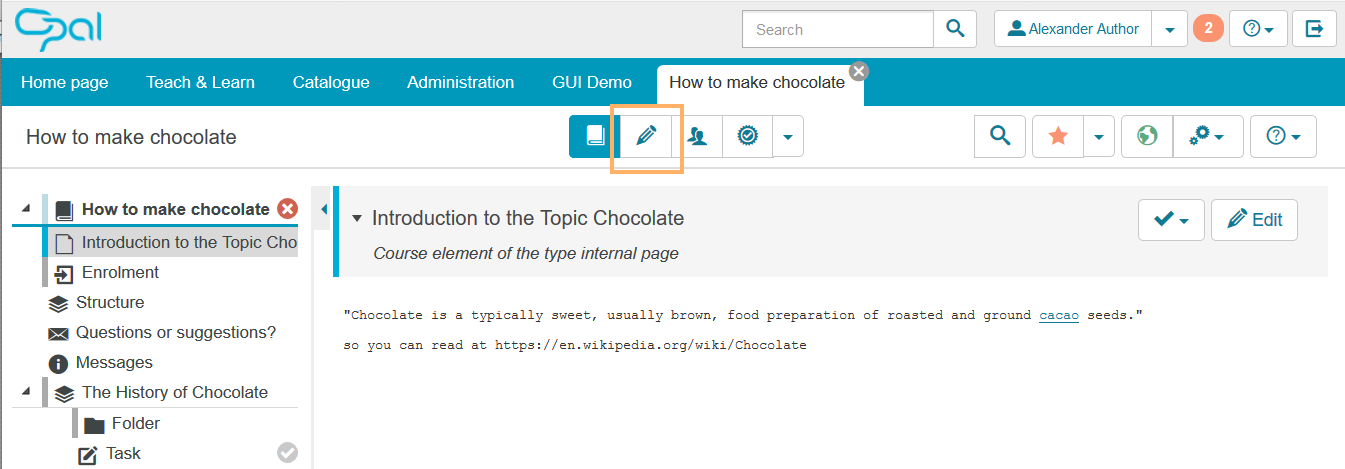
Task: Collapse the left navigation panel arrow
Action: coord(323,209)
